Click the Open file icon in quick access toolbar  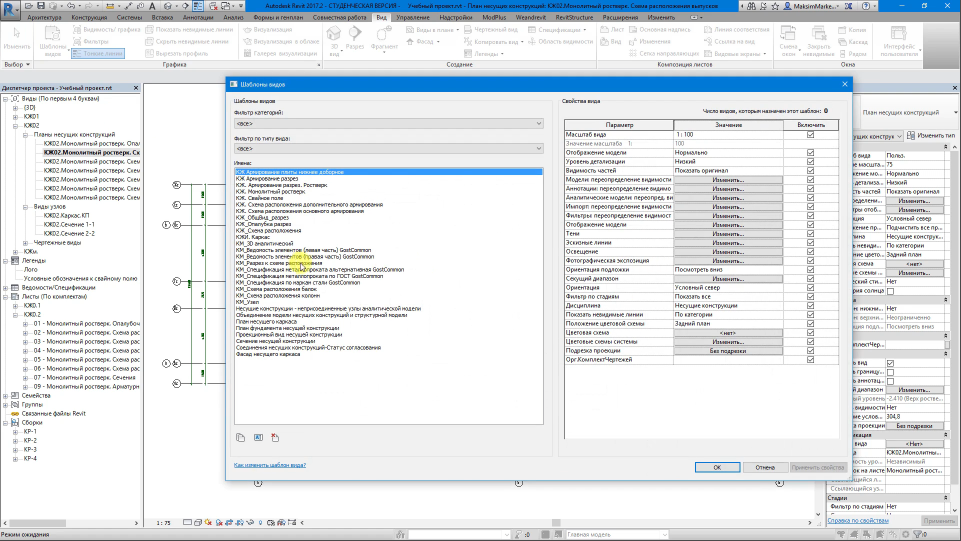[29, 6]
